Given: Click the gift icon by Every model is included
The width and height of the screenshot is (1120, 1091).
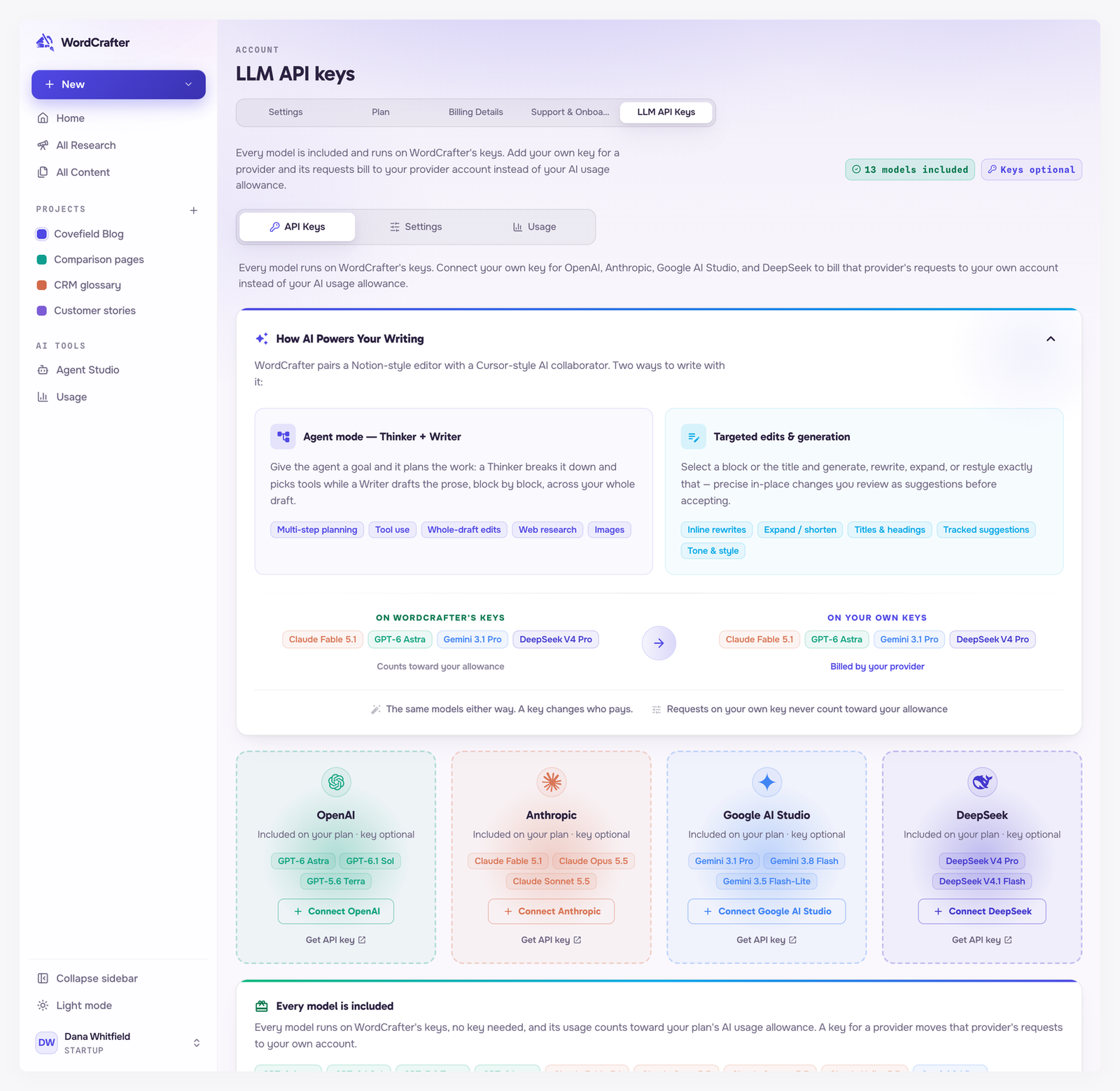Looking at the screenshot, I should point(262,1006).
